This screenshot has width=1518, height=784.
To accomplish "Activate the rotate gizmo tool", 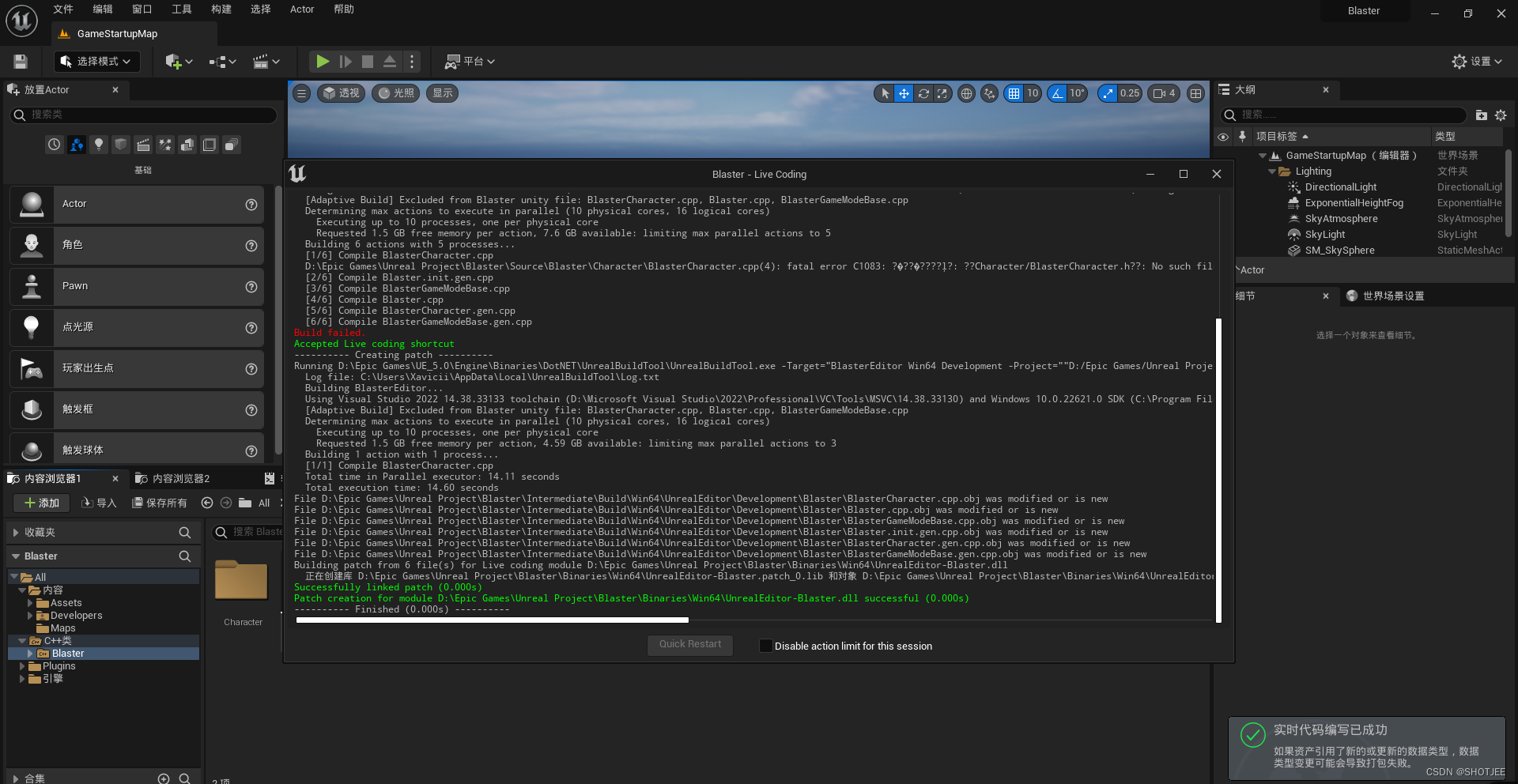I will [x=923, y=93].
